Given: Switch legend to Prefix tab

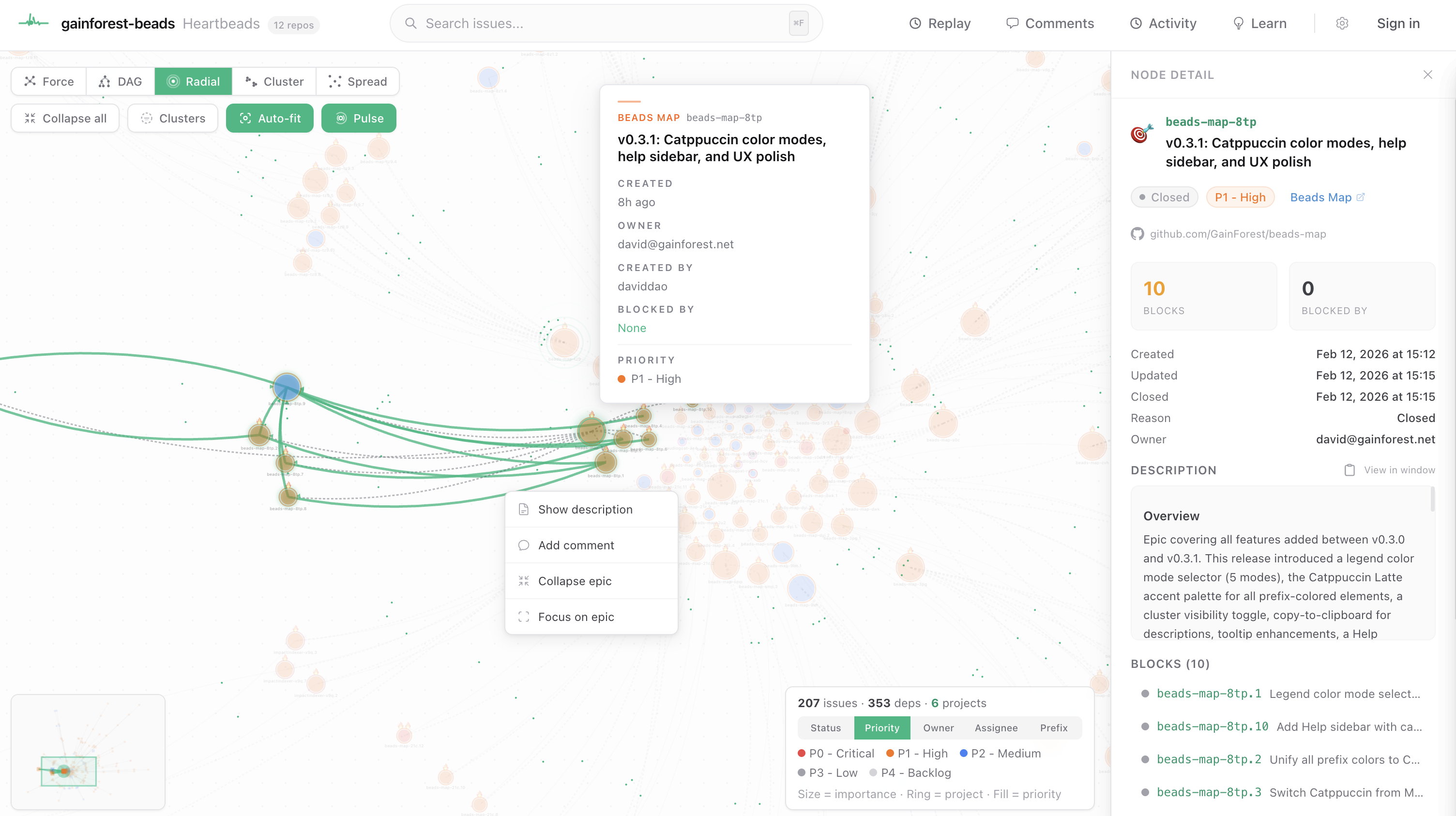Looking at the screenshot, I should [x=1054, y=728].
